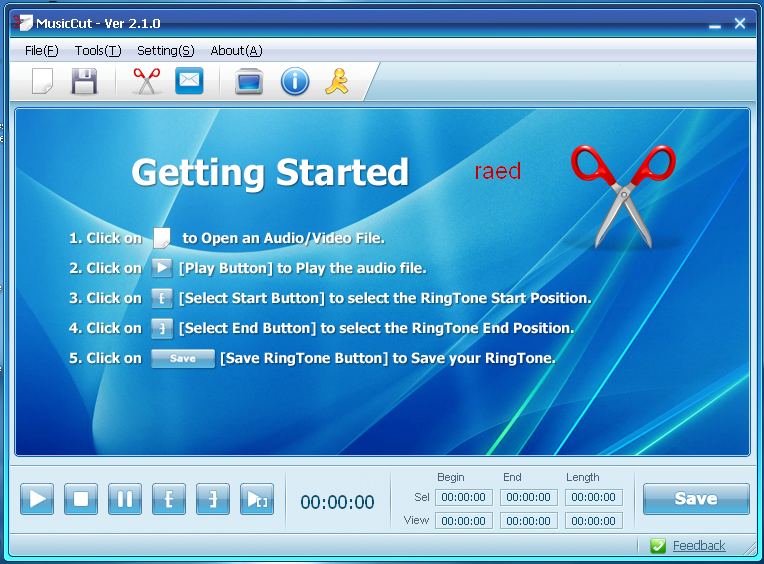Click the green checkmark feedback icon

[x=658, y=546]
